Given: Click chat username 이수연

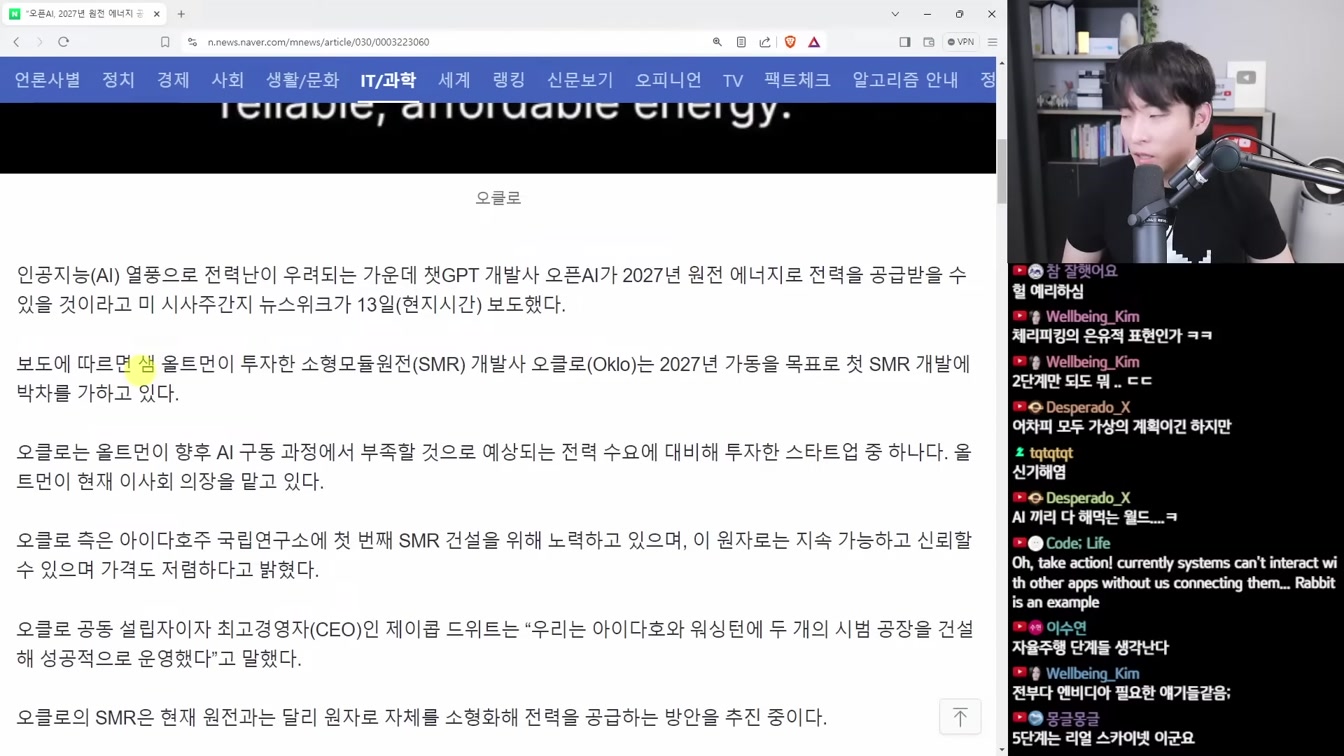Looking at the screenshot, I should pyautogui.click(x=1066, y=628).
